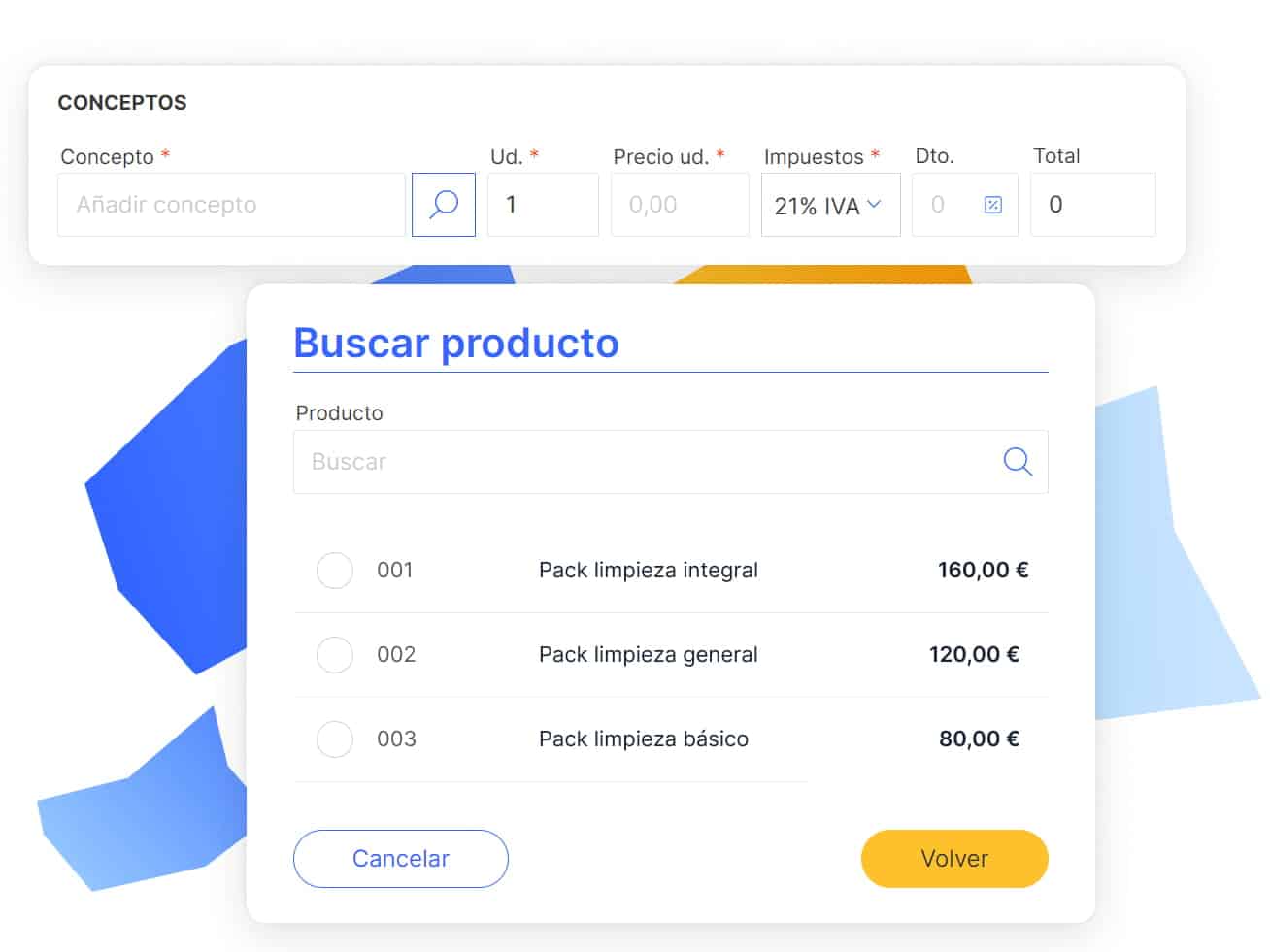1270x952 pixels.
Task: Click inside the Dto. discount field
Action: pos(944,205)
